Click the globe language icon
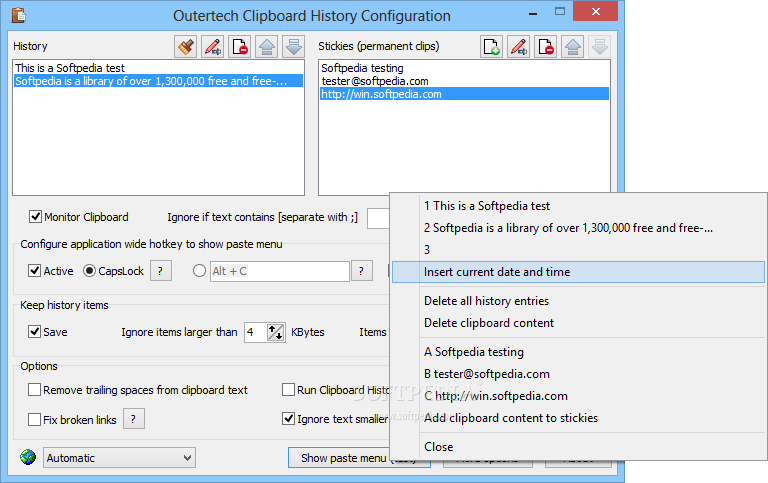This screenshot has width=768, height=483. pyautogui.click(x=28, y=457)
